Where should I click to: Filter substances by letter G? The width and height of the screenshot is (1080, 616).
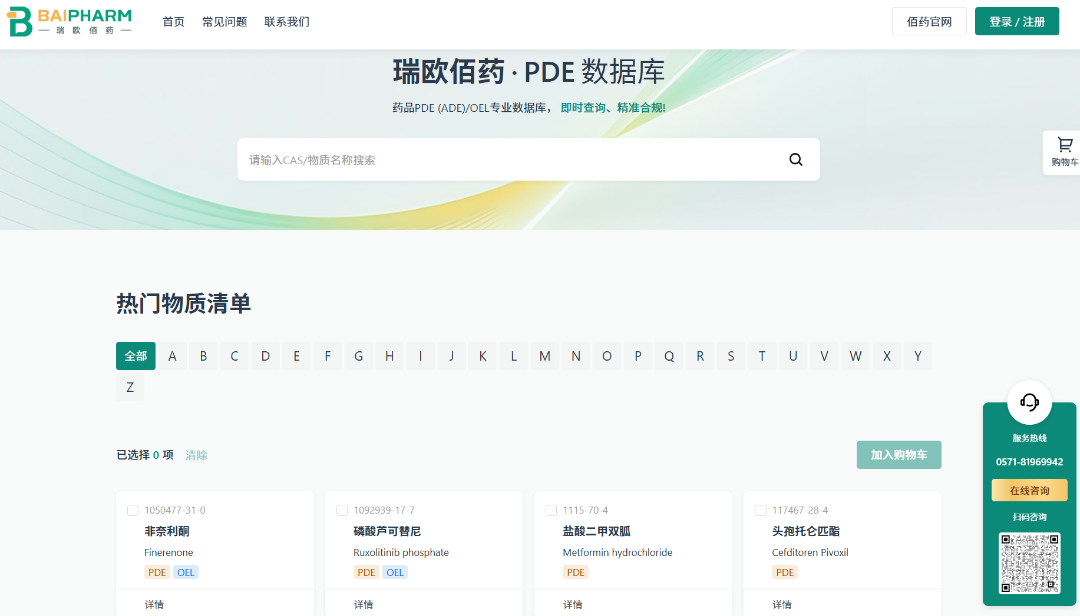[x=358, y=356]
